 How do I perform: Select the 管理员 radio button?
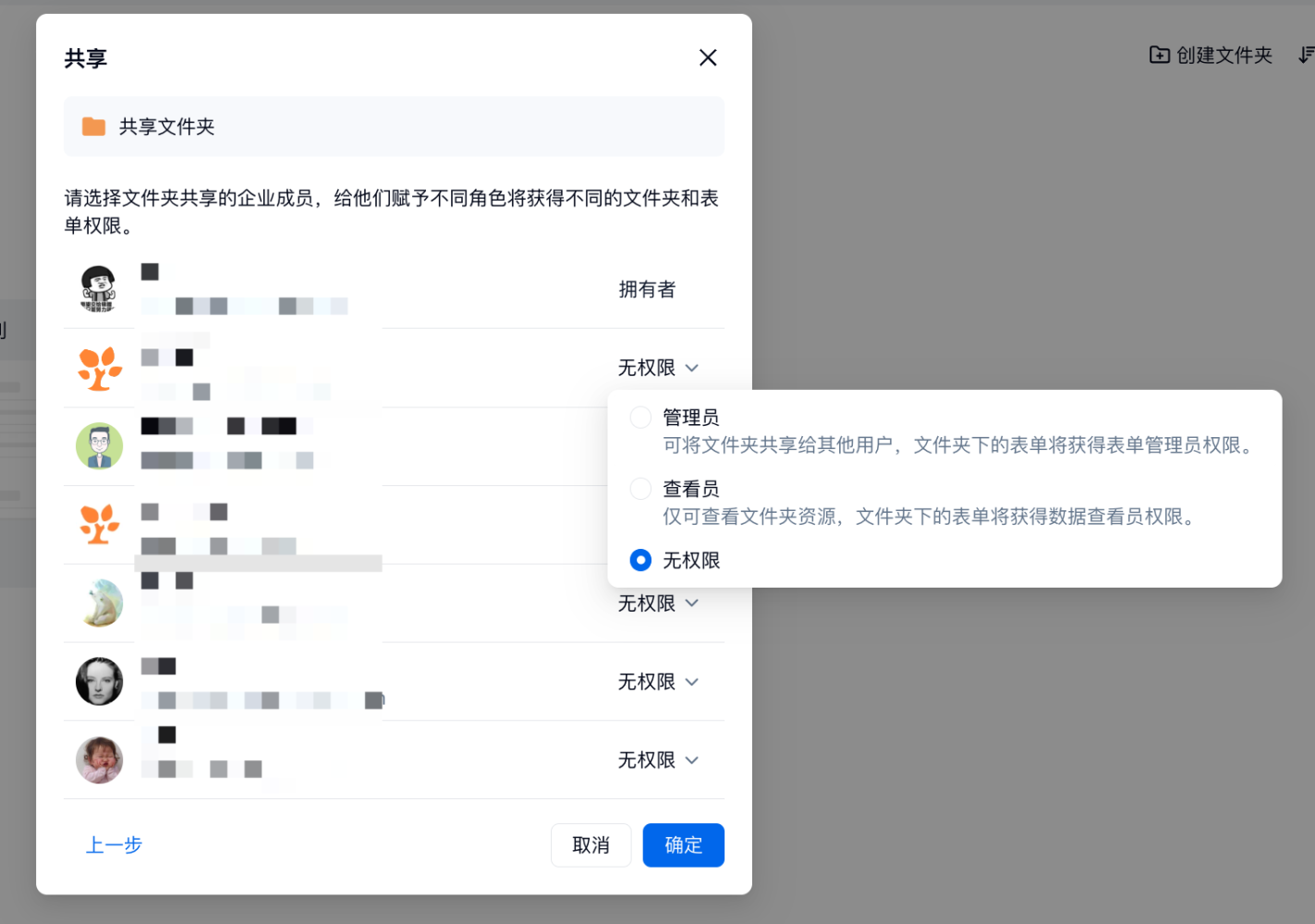coord(640,418)
